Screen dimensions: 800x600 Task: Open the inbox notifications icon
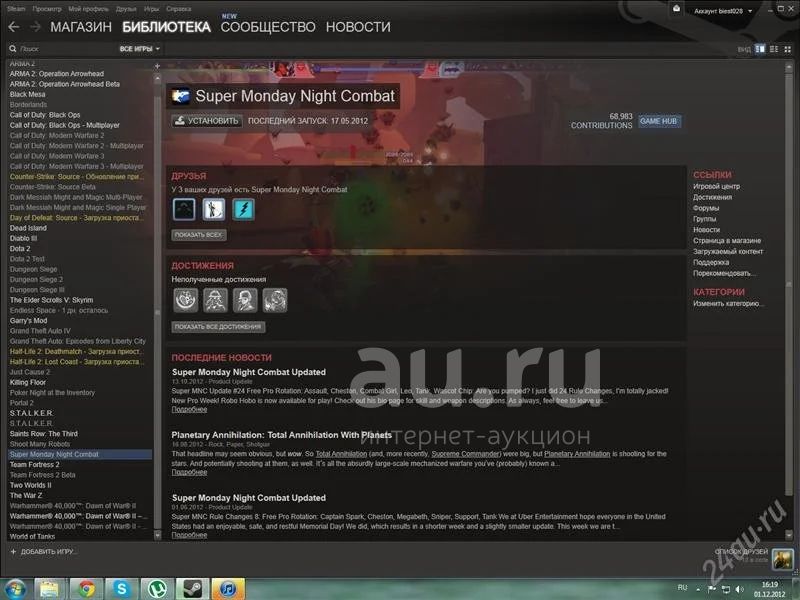coord(676,9)
